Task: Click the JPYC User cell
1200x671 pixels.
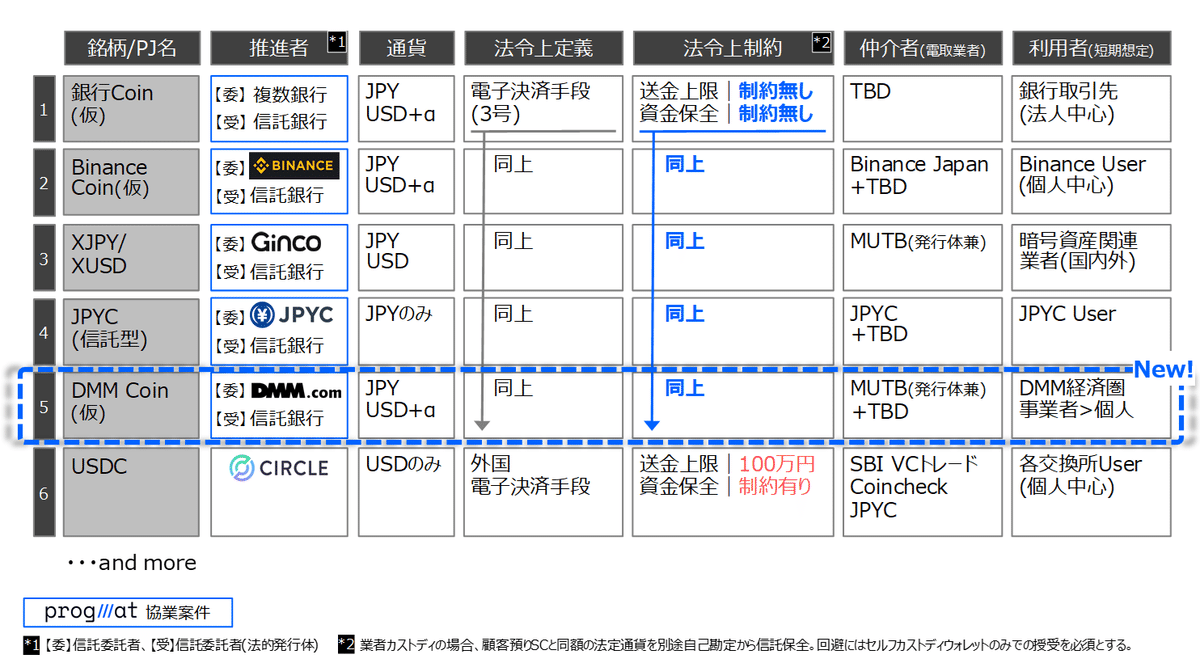Action: [x=1091, y=331]
